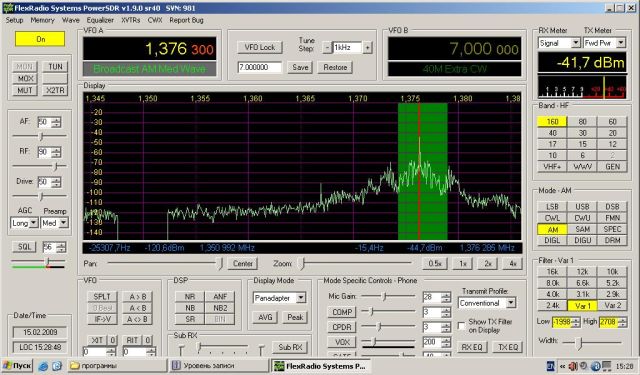Select the AM mode button
Viewport: 640px width, 375px height.
tap(552, 229)
